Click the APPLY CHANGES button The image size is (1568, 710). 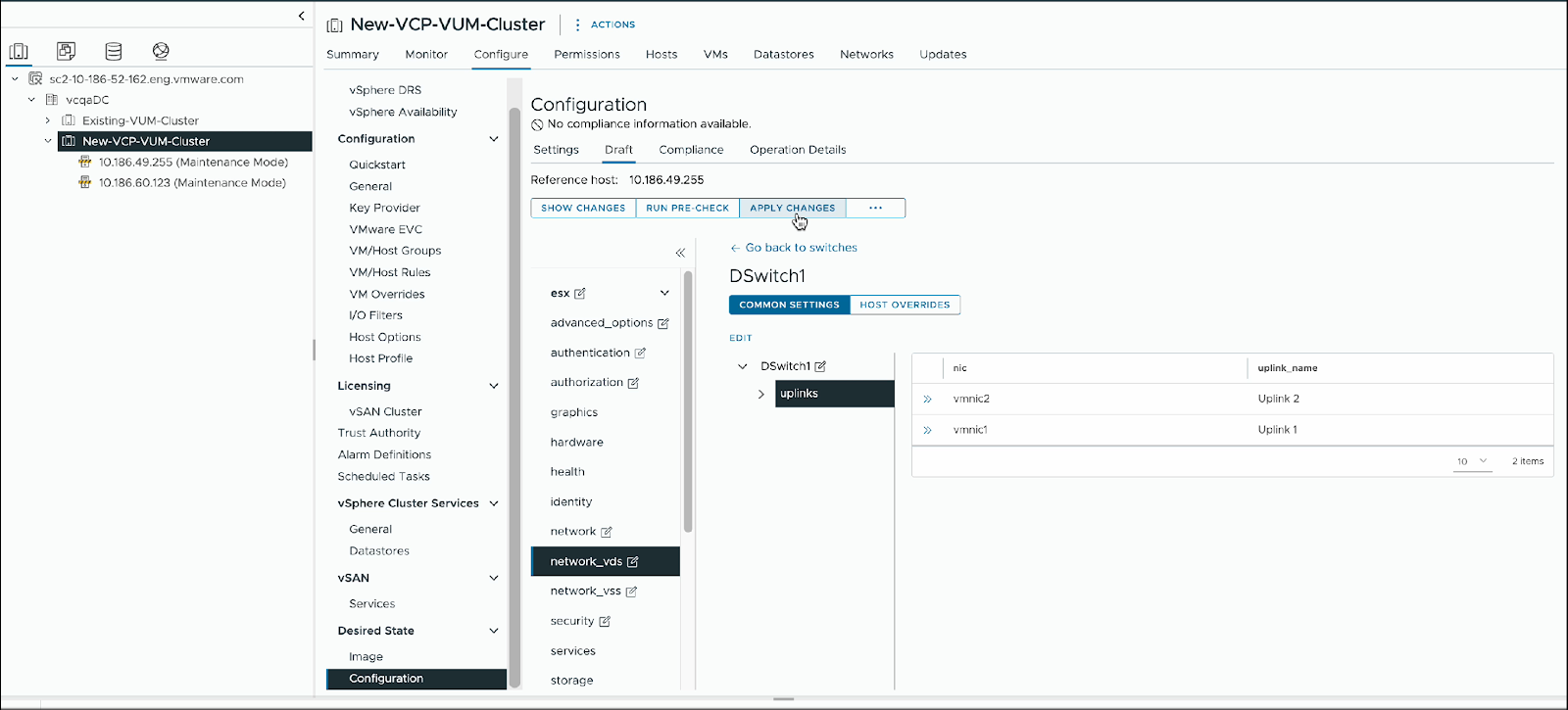click(x=793, y=208)
